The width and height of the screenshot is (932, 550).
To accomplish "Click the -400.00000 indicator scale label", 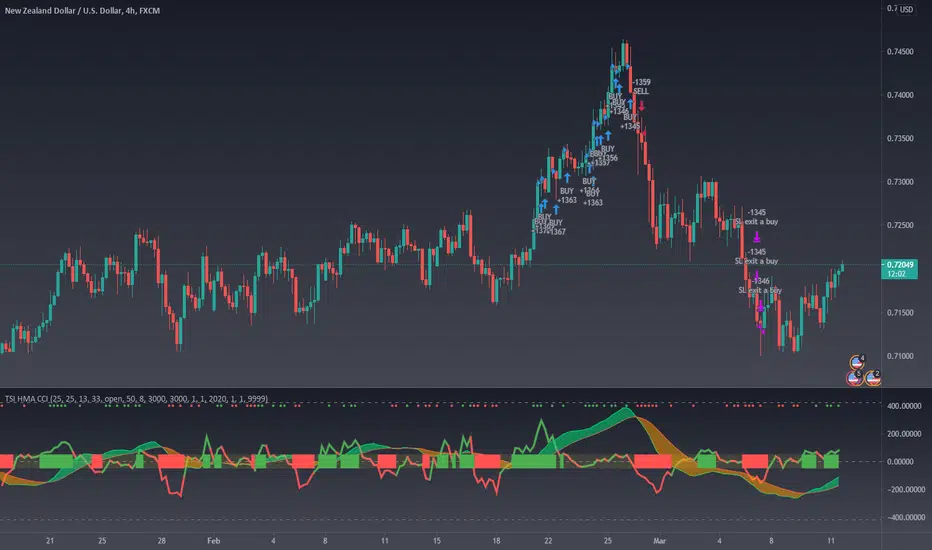I will 905,517.
